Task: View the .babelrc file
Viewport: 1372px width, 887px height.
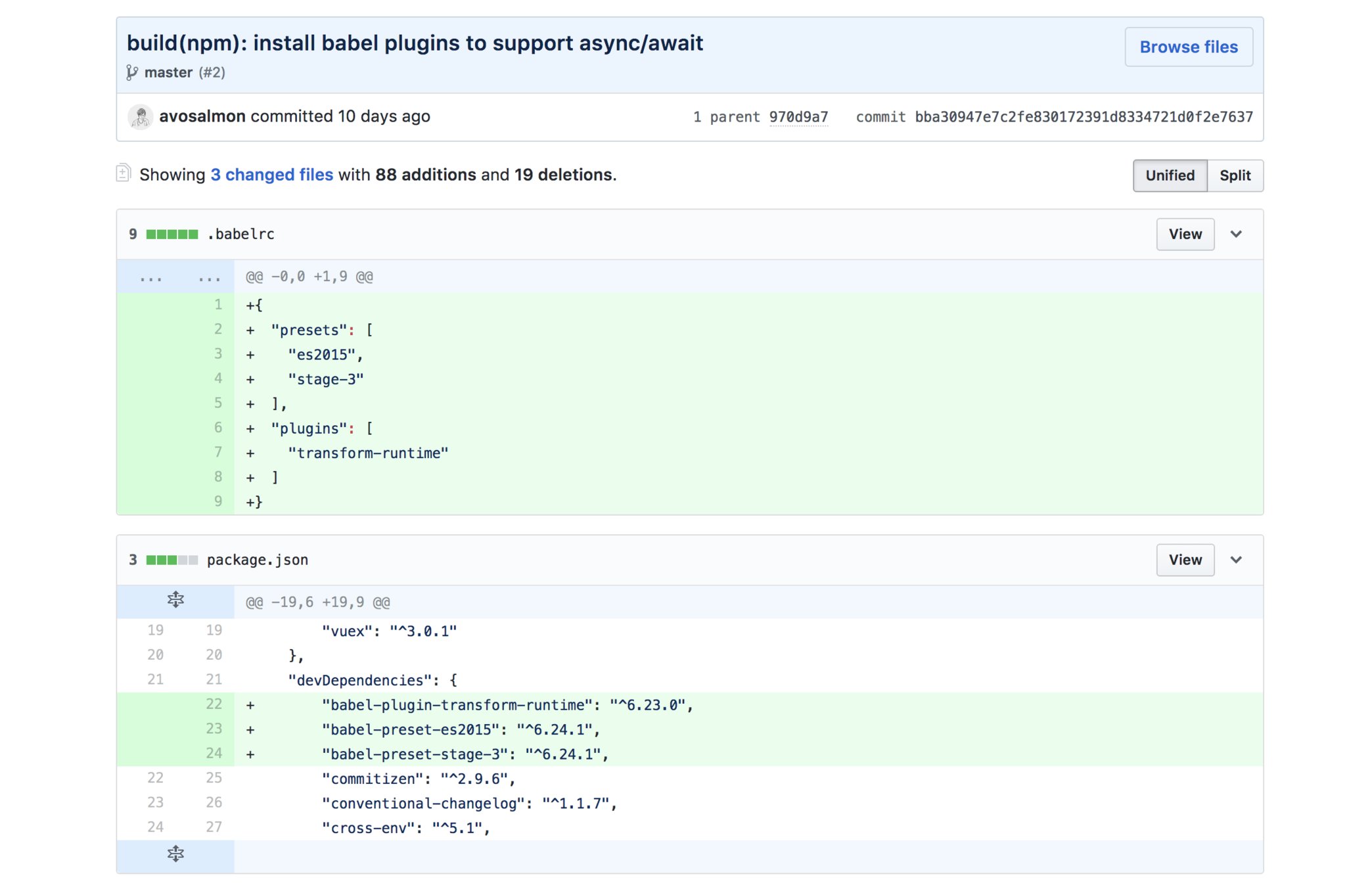Action: tap(1184, 235)
